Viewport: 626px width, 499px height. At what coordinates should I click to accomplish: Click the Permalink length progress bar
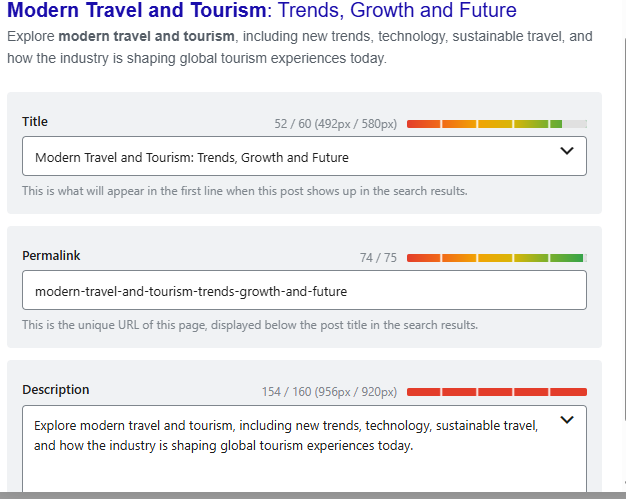click(x=497, y=258)
